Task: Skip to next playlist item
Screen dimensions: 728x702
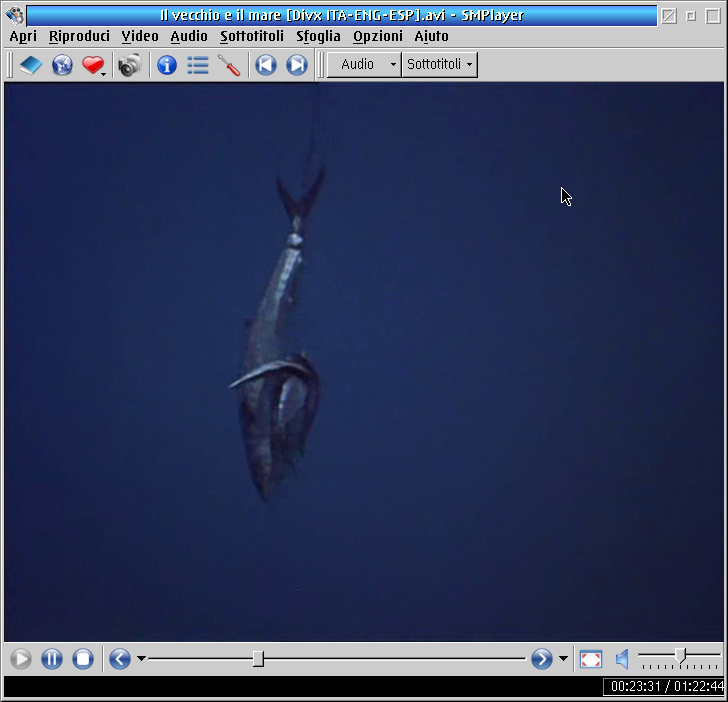Action: 297,66
